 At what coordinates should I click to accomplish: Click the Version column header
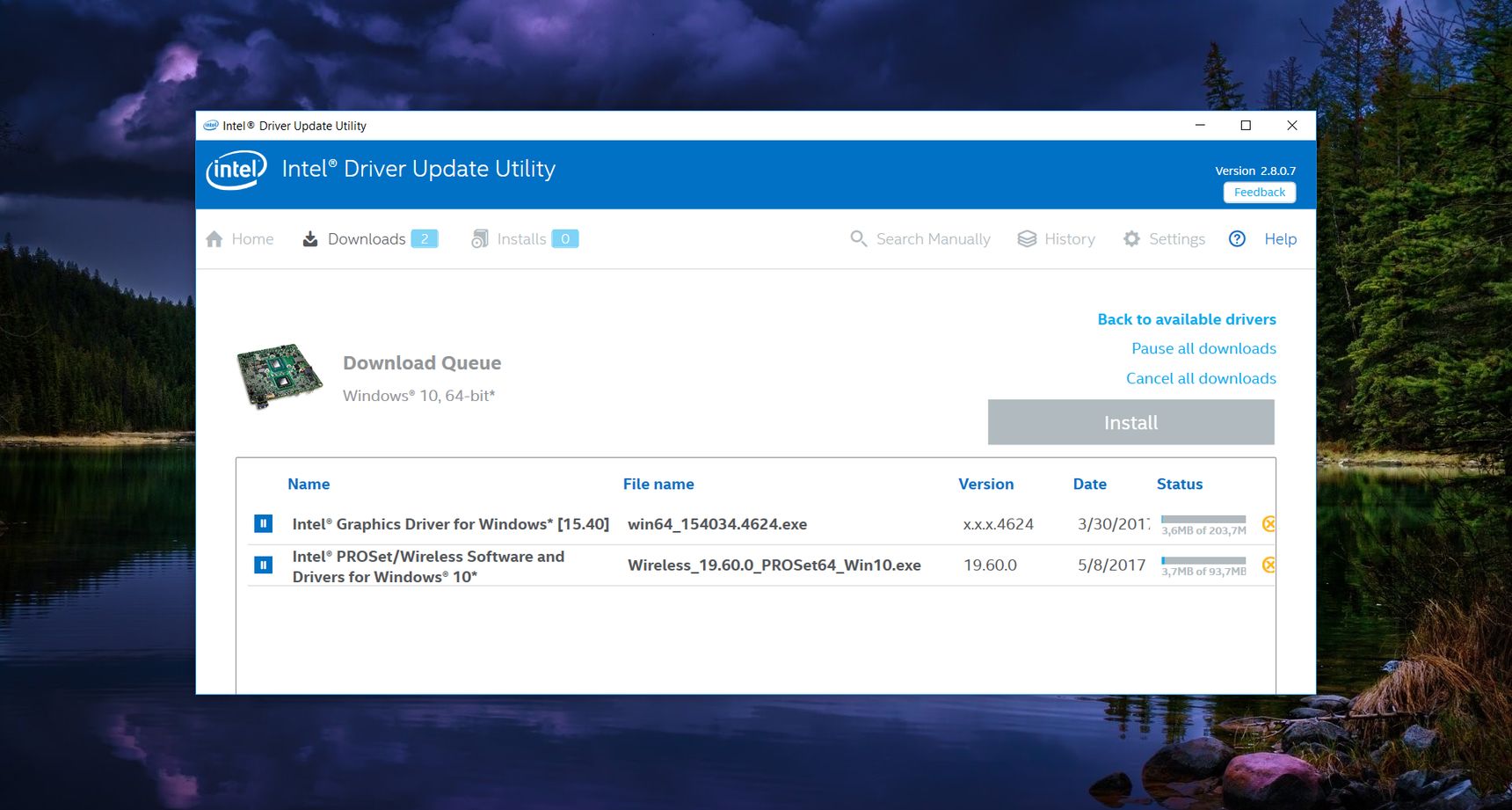985,484
